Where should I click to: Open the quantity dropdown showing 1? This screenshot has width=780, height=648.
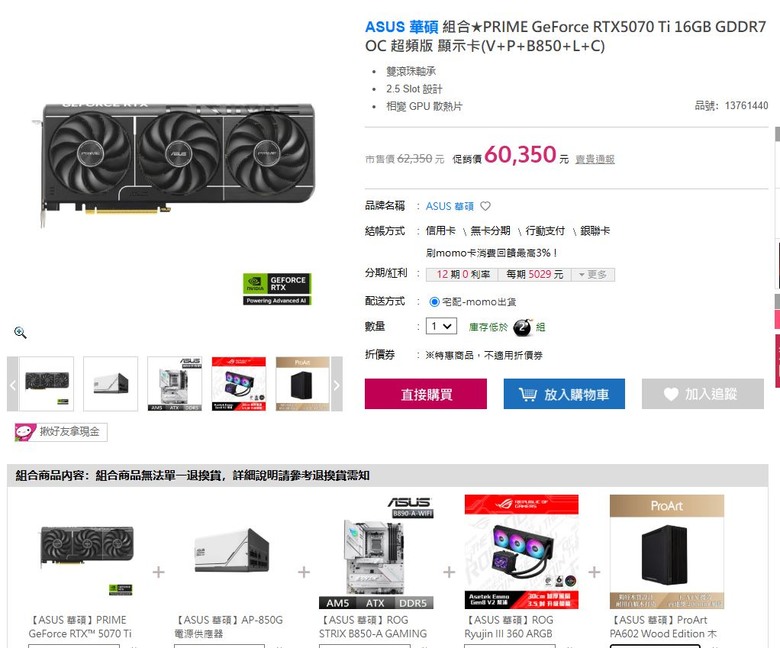[x=441, y=326]
